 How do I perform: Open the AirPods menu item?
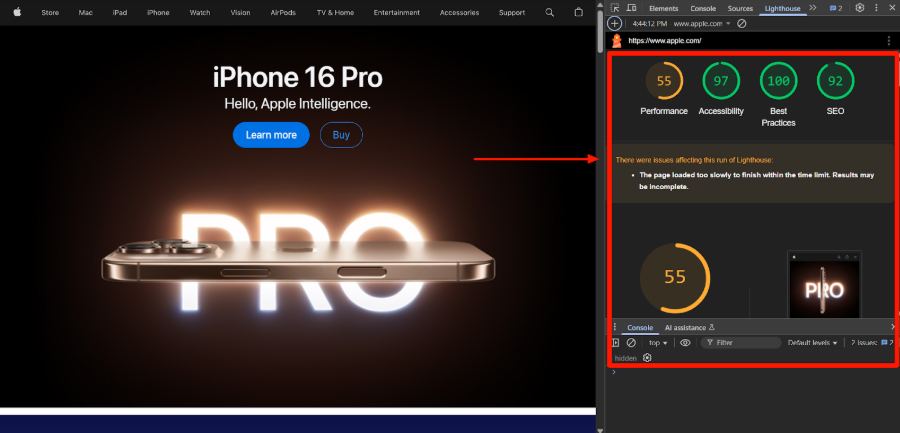pyautogui.click(x=283, y=12)
